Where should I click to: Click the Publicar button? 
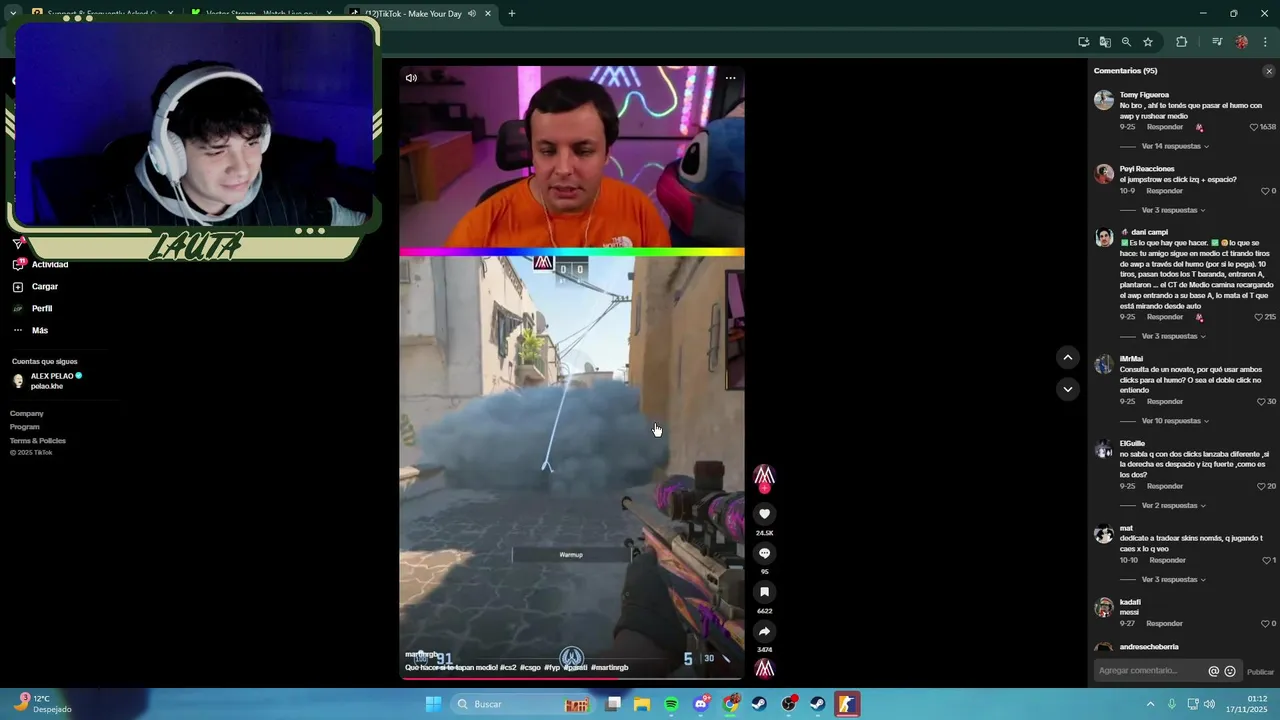1260,672
